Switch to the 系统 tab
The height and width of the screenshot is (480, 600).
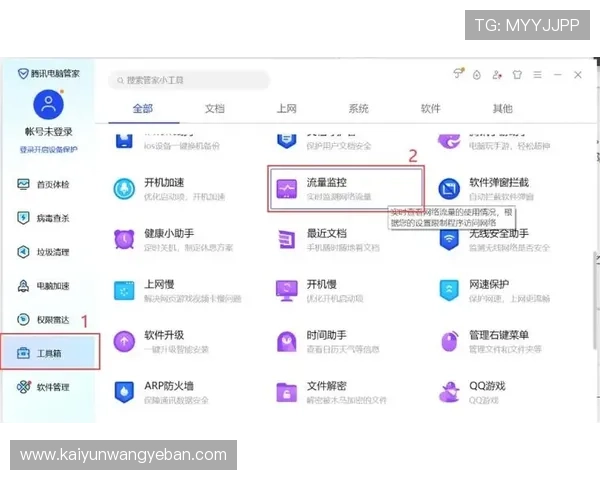pyautogui.click(x=359, y=109)
